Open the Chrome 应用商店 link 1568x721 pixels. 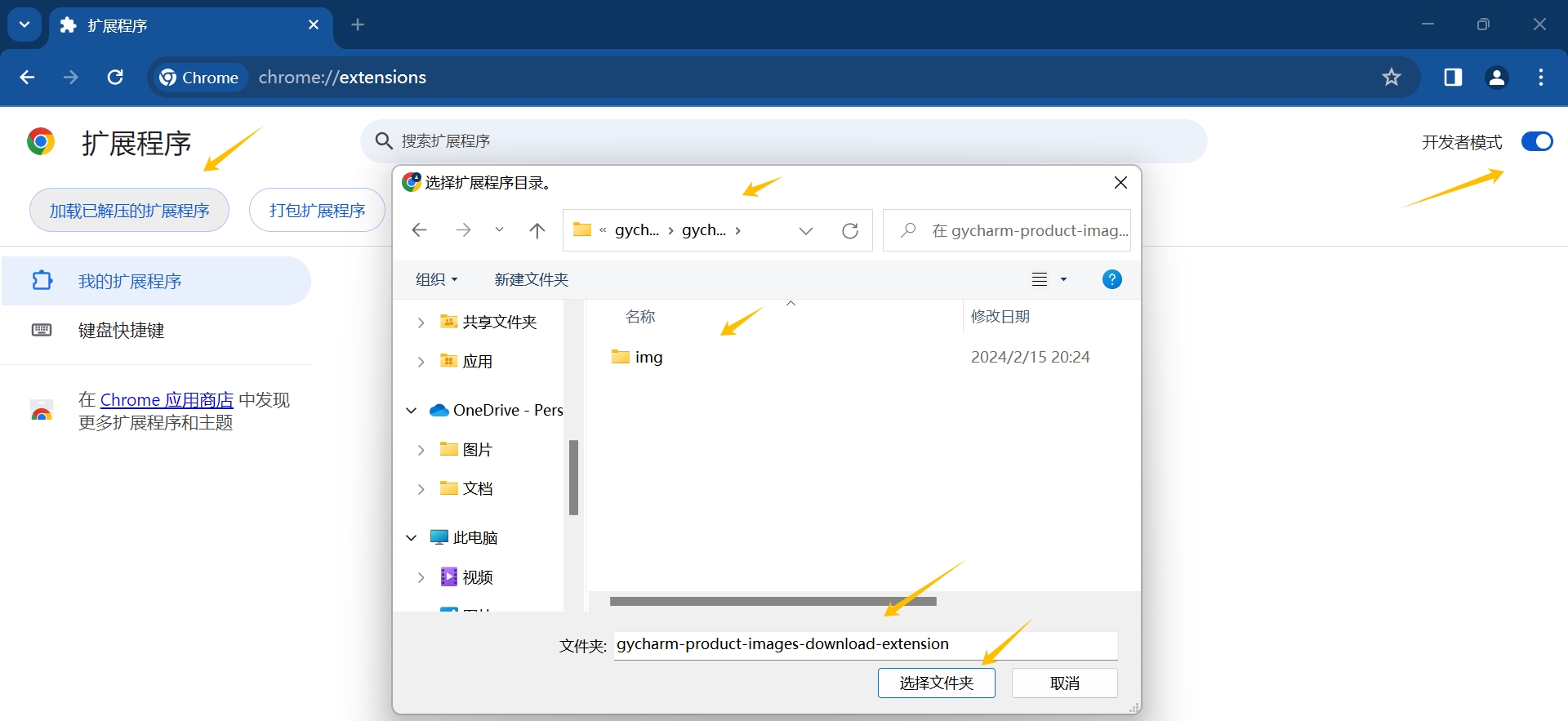pyautogui.click(x=167, y=400)
